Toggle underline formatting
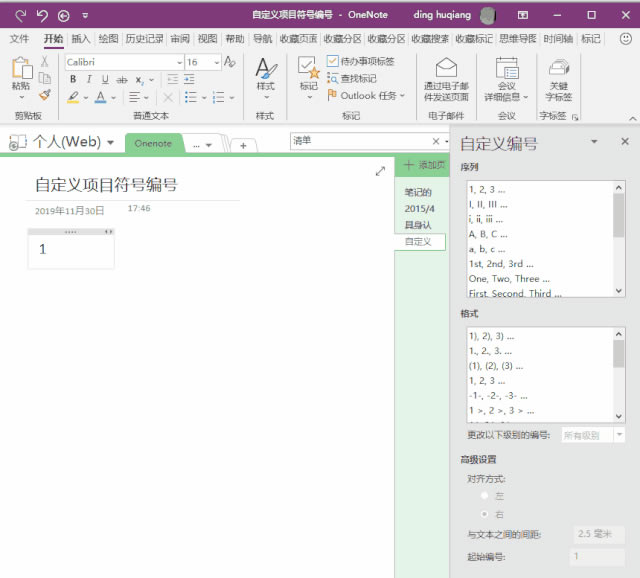Screen dimensions: 640x578 (x=105, y=79)
